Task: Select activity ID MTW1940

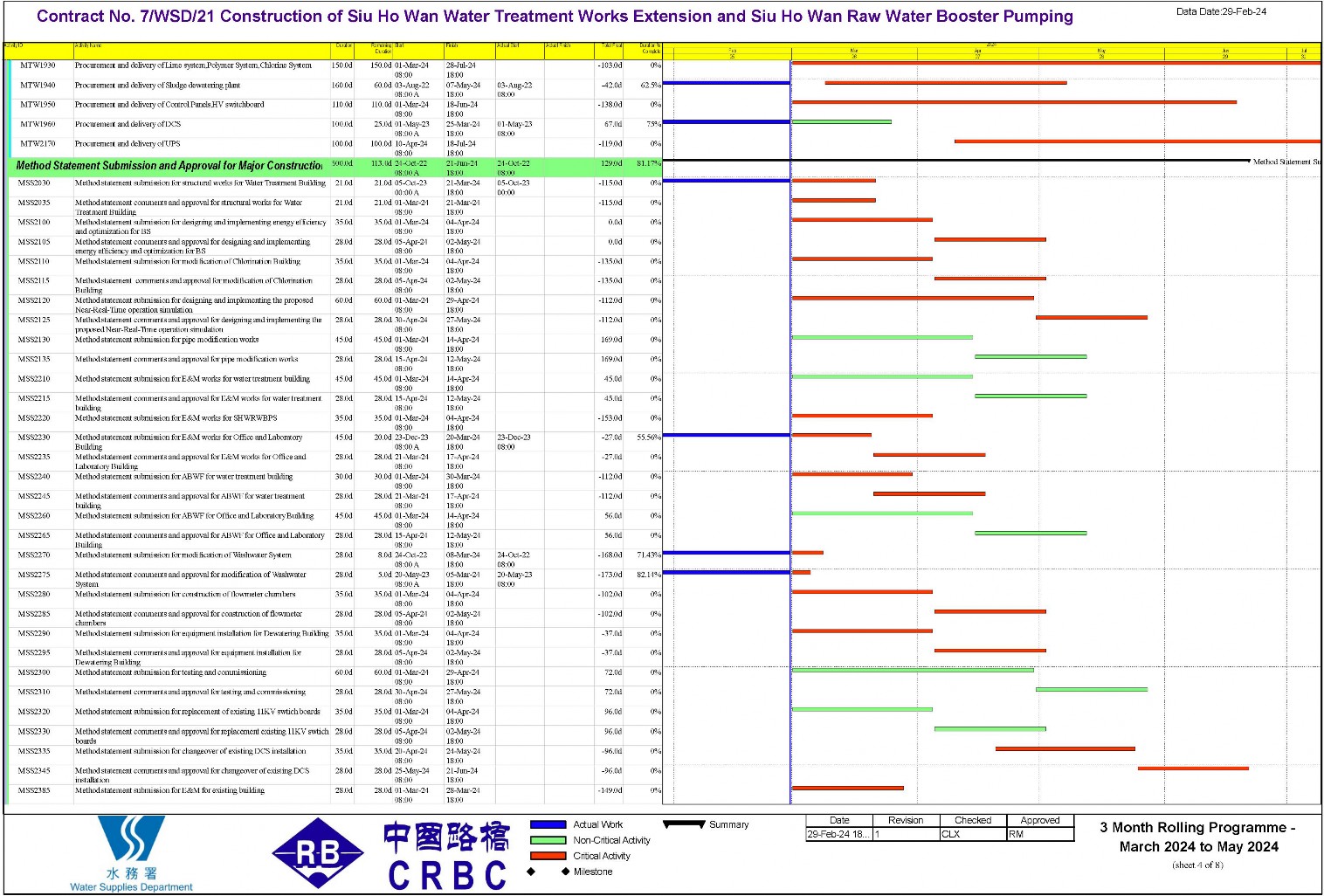Action: coord(38,86)
